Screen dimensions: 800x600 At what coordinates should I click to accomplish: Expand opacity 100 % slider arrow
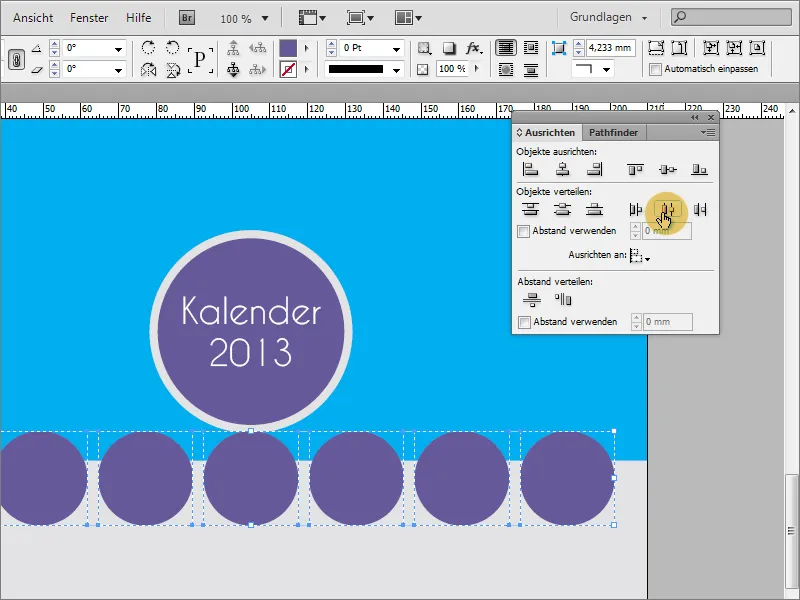[x=477, y=68]
